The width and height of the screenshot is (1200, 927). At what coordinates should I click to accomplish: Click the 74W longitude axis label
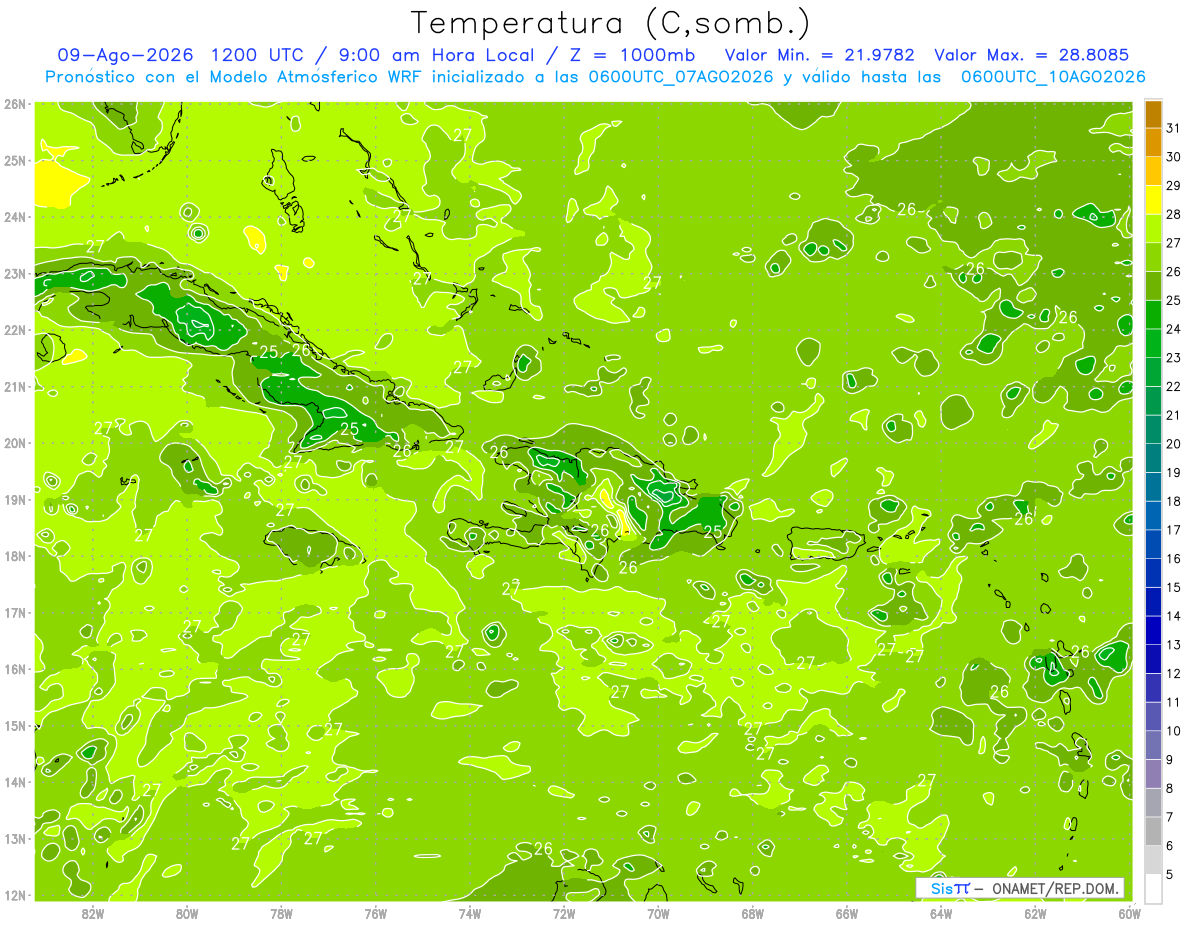(x=469, y=913)
